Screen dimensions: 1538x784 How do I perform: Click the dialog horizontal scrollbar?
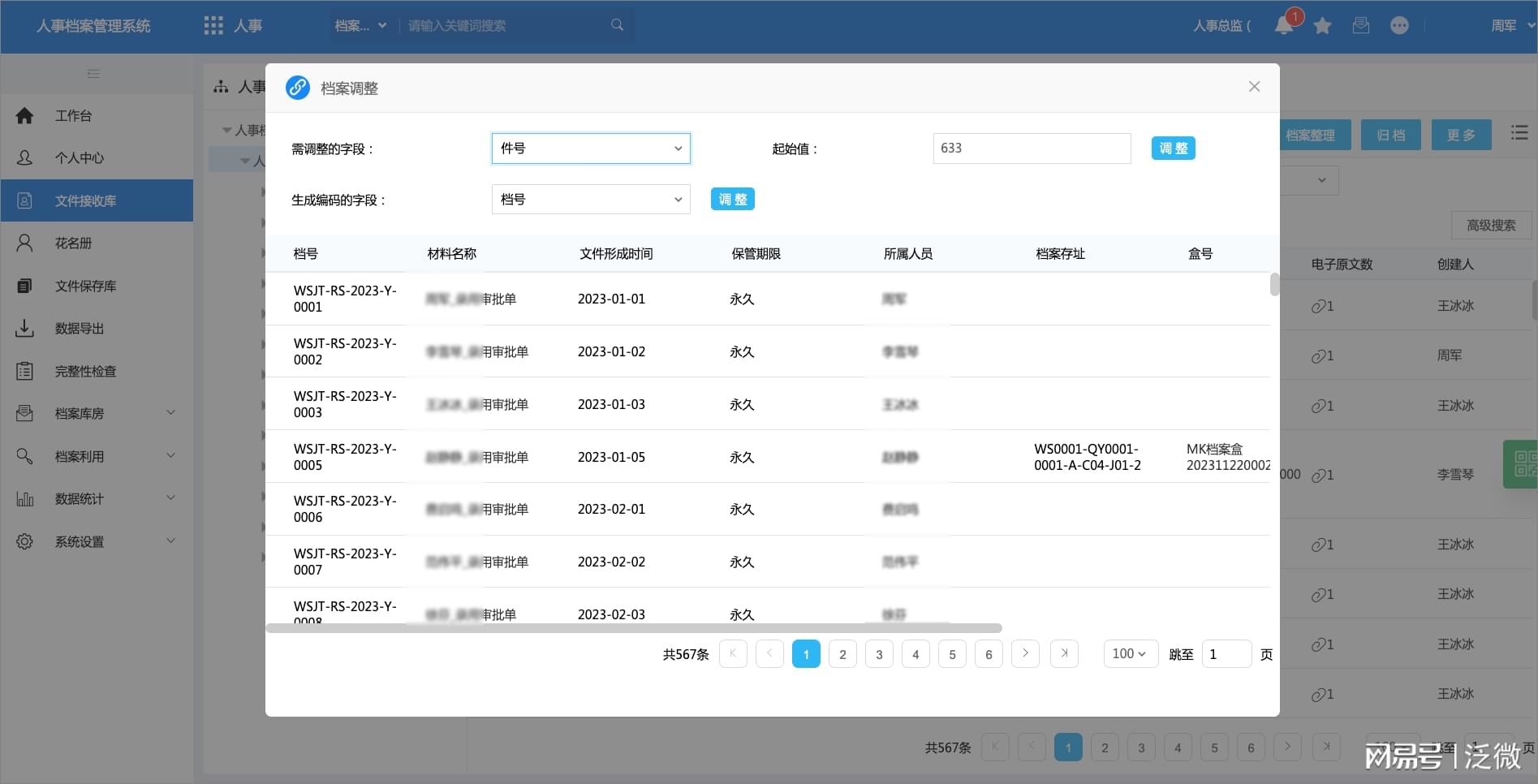634,628
